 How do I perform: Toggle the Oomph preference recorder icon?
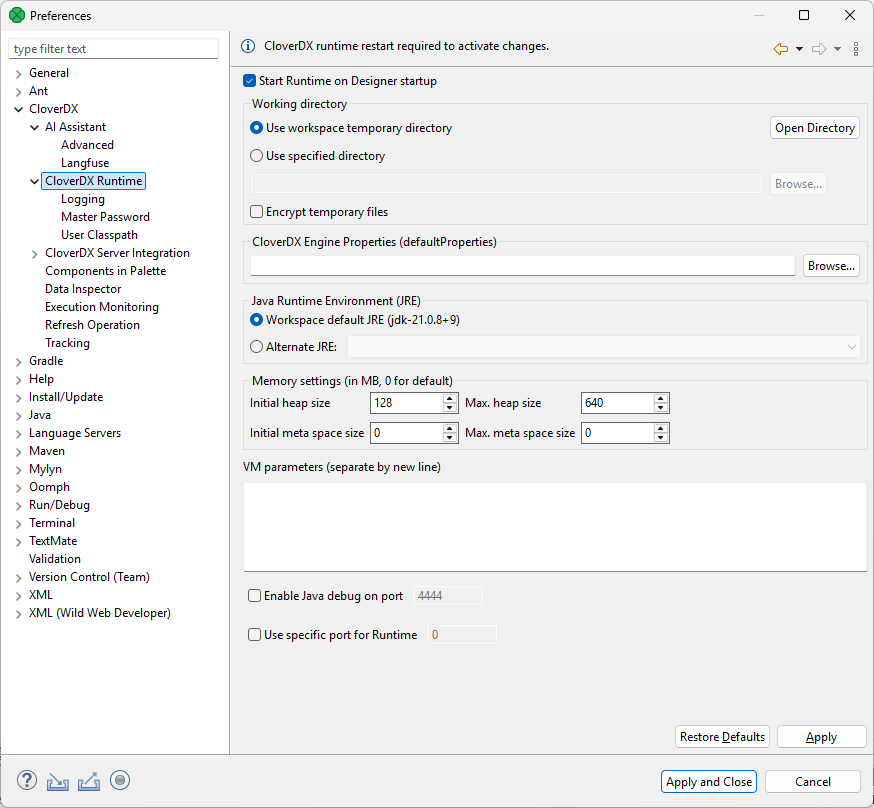pos(120,780)
